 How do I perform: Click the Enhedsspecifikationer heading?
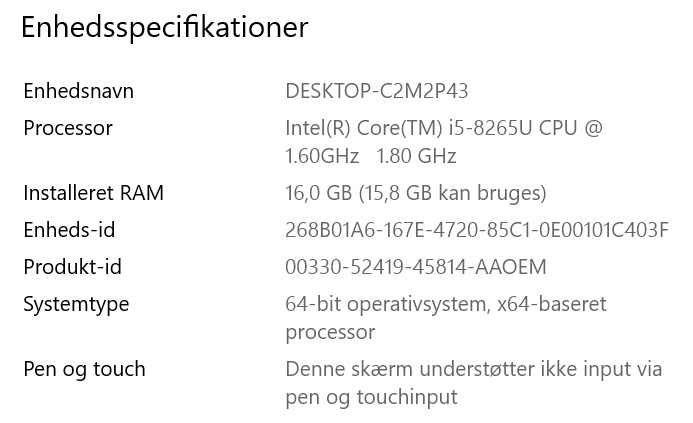[x=165, y=27]
